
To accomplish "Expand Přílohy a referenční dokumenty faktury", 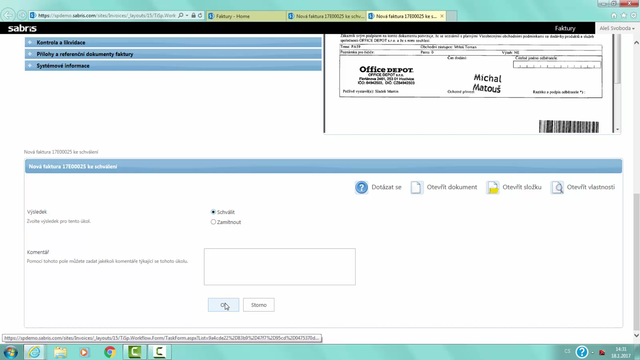I will click(x=173, y=54).
